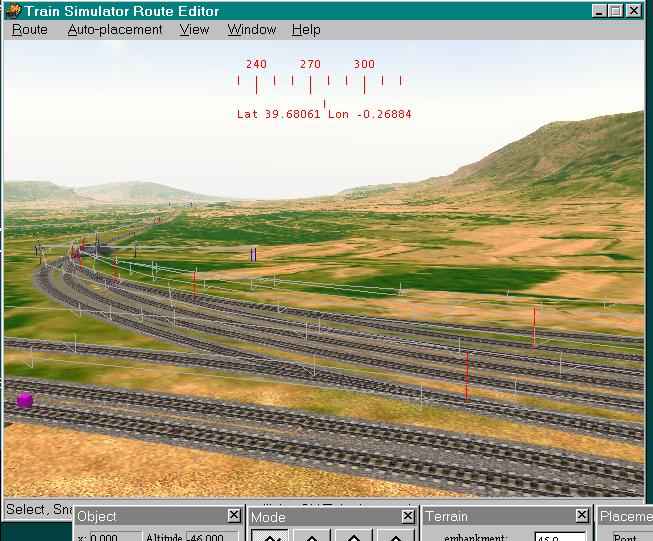Close the Terrain panel
The image size is (653, 541).
point(582,516)
